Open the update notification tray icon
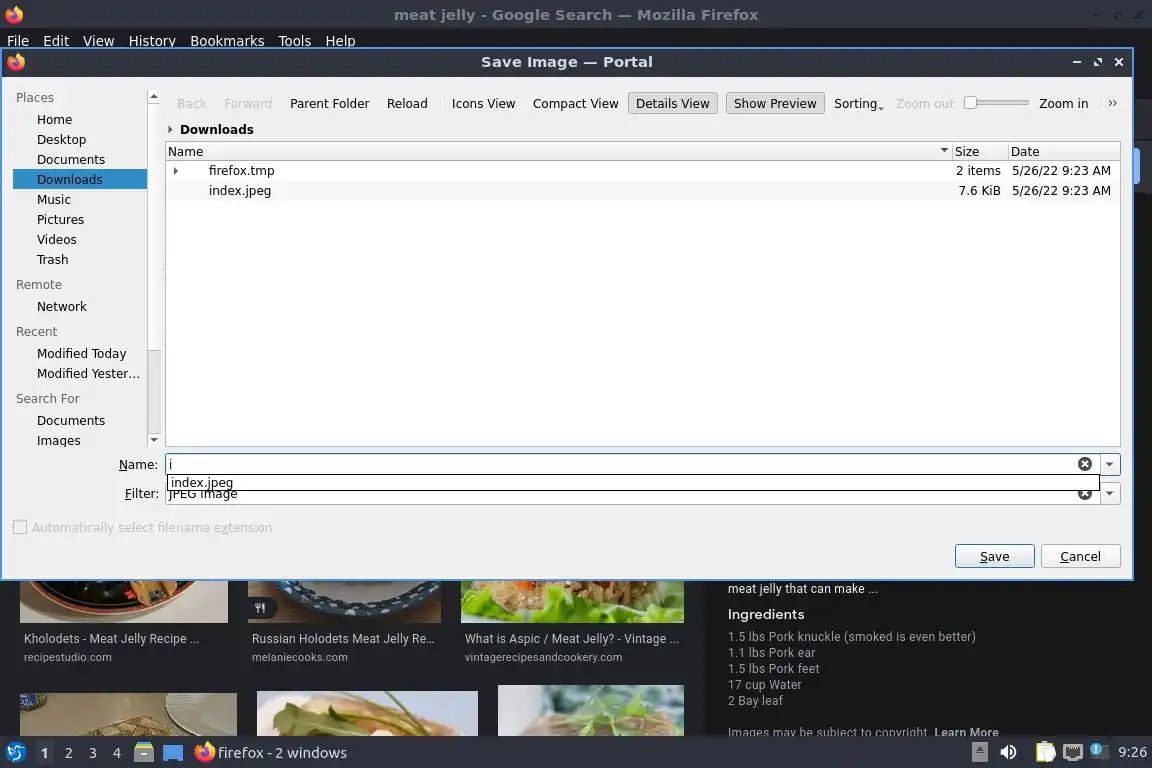The image size is (1152, 768). (x=1098, y=750)
